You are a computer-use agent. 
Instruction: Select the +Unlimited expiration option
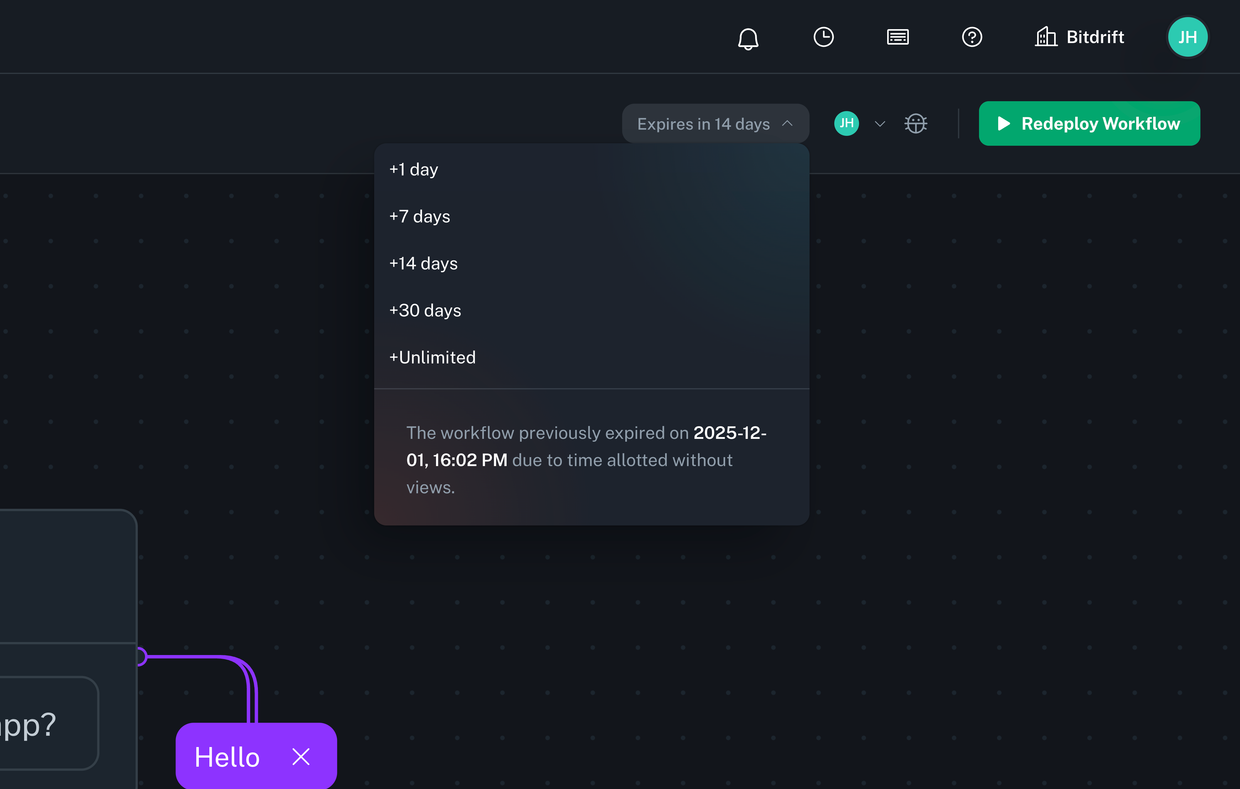pos(432,357)
